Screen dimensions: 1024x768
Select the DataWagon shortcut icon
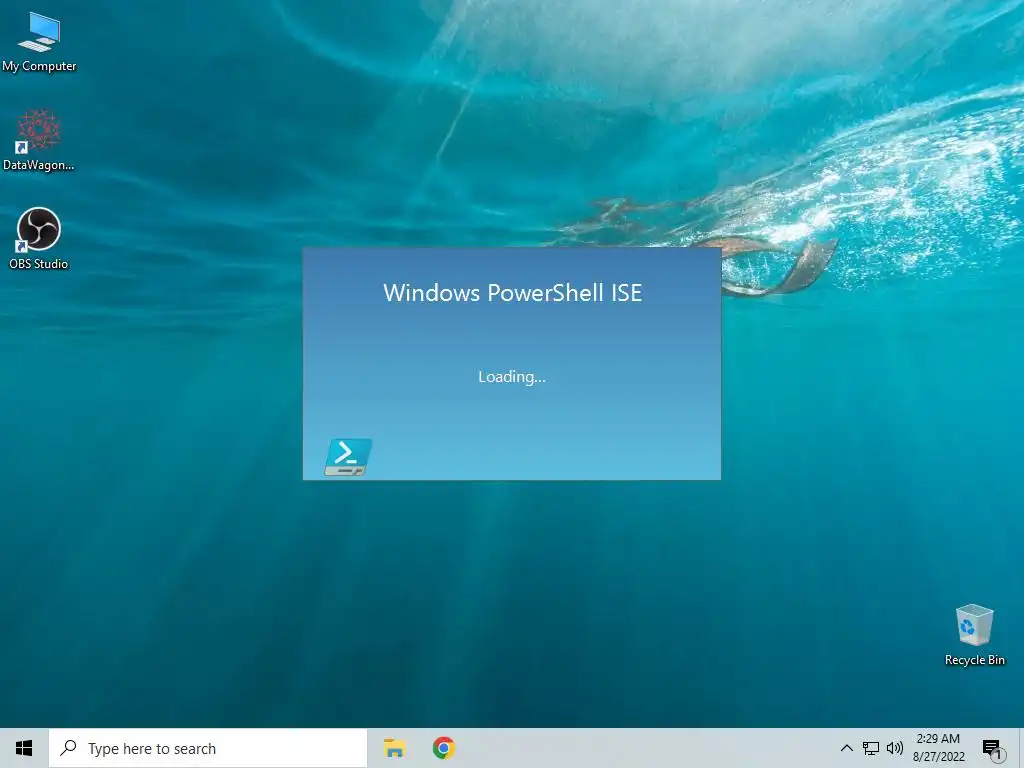39,140
